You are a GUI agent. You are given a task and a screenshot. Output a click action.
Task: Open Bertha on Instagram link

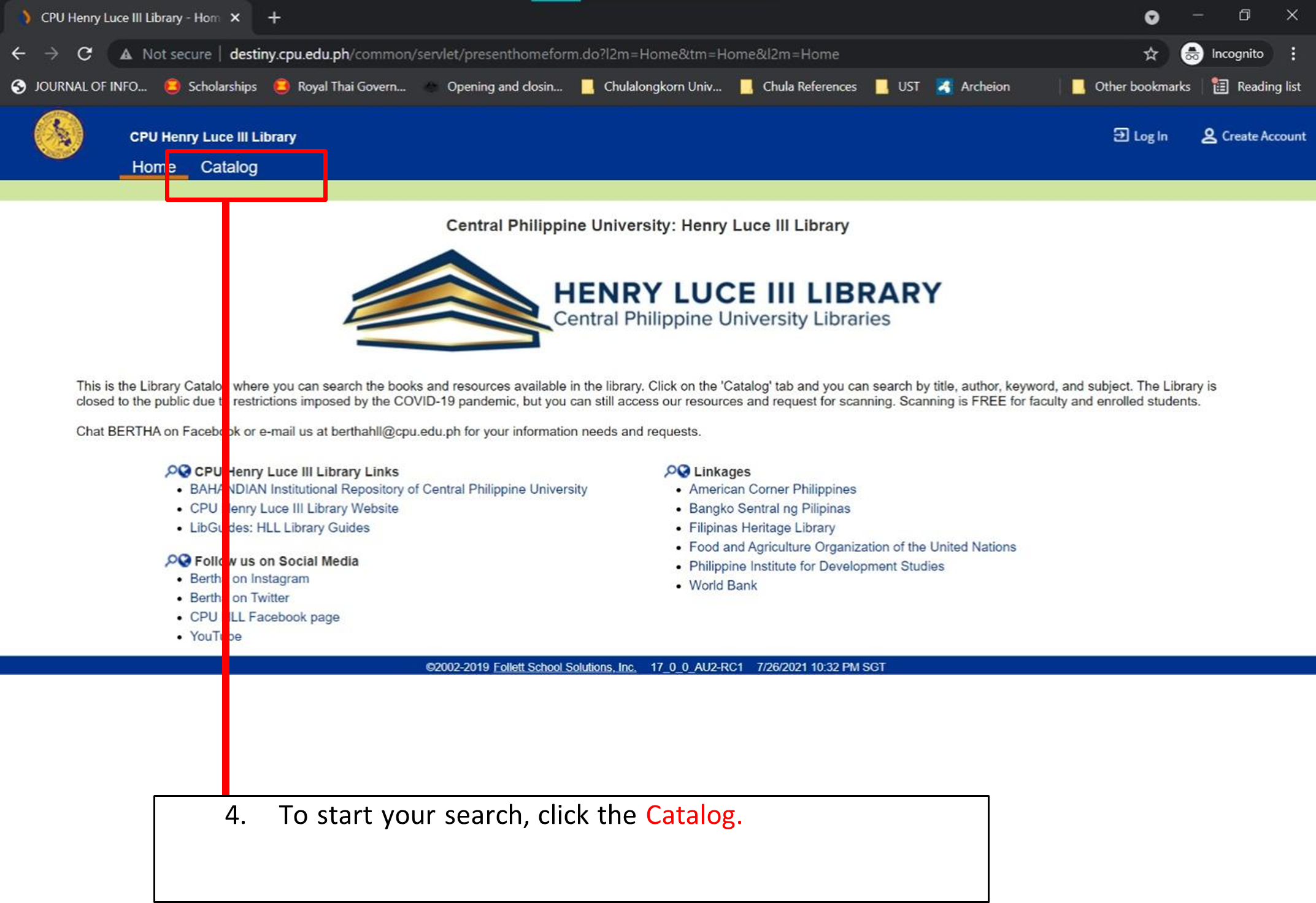click(x=250, y=578)
